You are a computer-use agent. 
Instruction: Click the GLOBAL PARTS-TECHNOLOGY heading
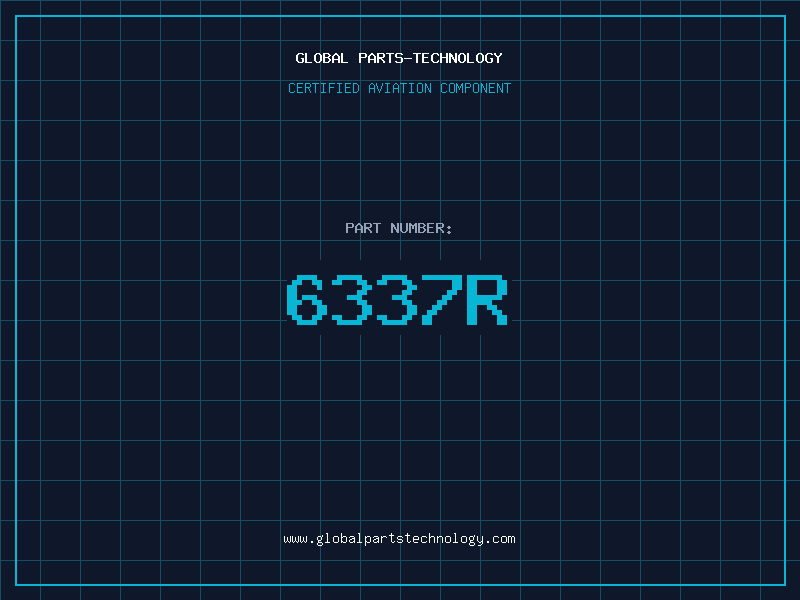[399, 58]
